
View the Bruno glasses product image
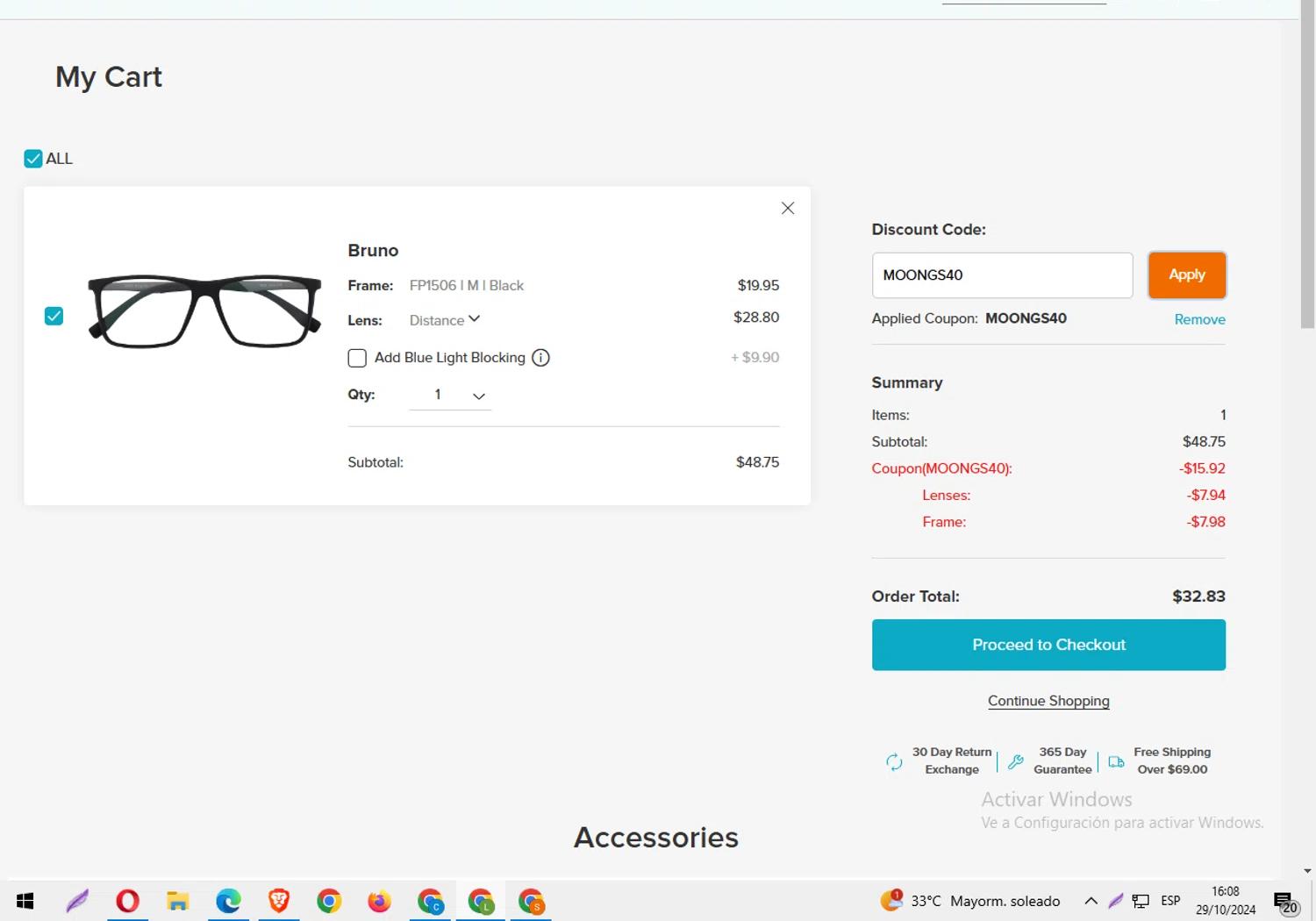pos(204,311)
